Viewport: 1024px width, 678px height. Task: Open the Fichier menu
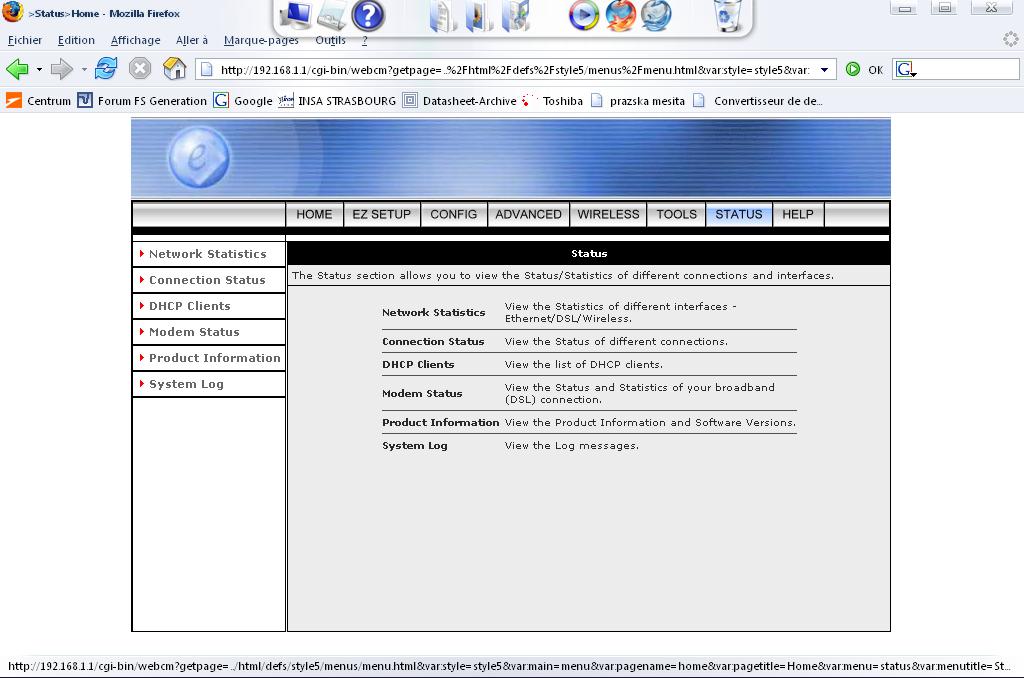click(x=25, y=40)
